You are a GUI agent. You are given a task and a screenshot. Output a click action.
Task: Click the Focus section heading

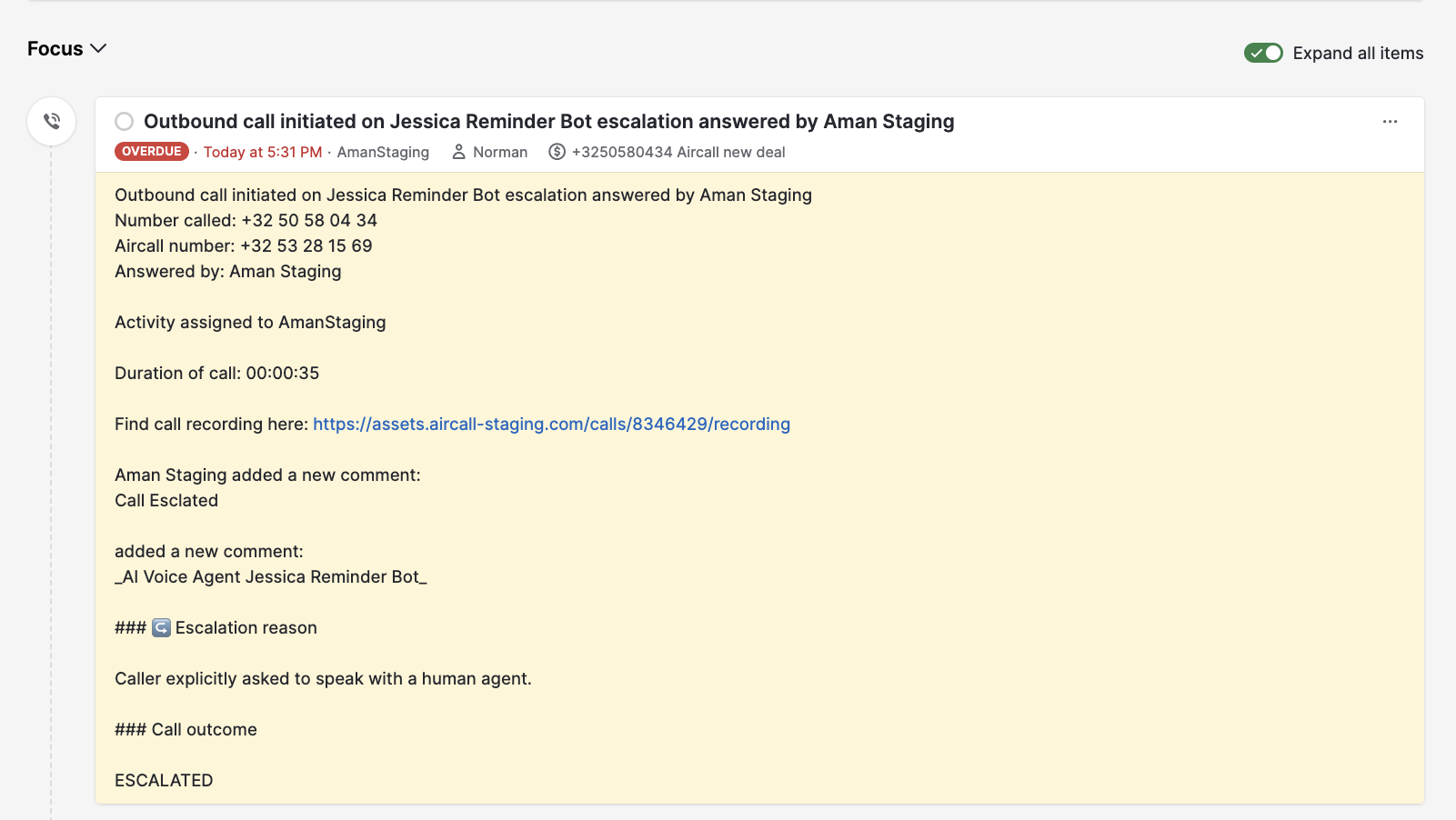(x=55, y=49)
